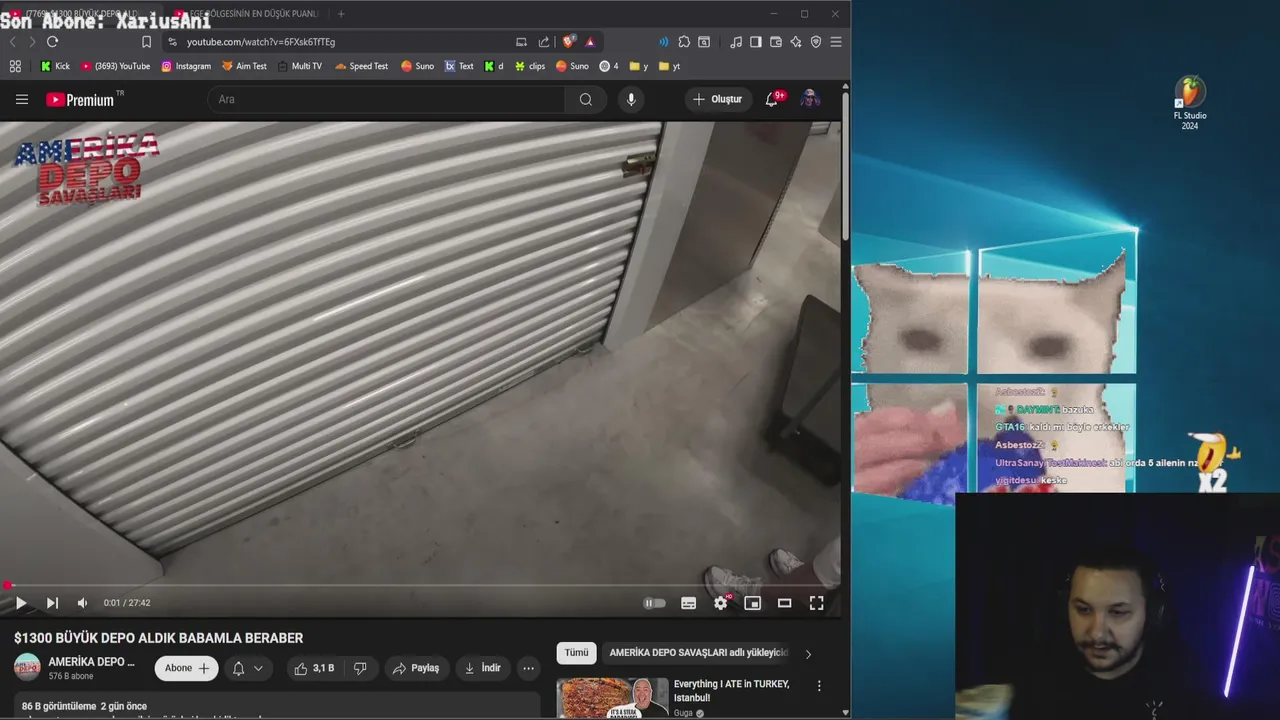Click the address bar URL
1280x720 pixels.
tap(261, 42)
